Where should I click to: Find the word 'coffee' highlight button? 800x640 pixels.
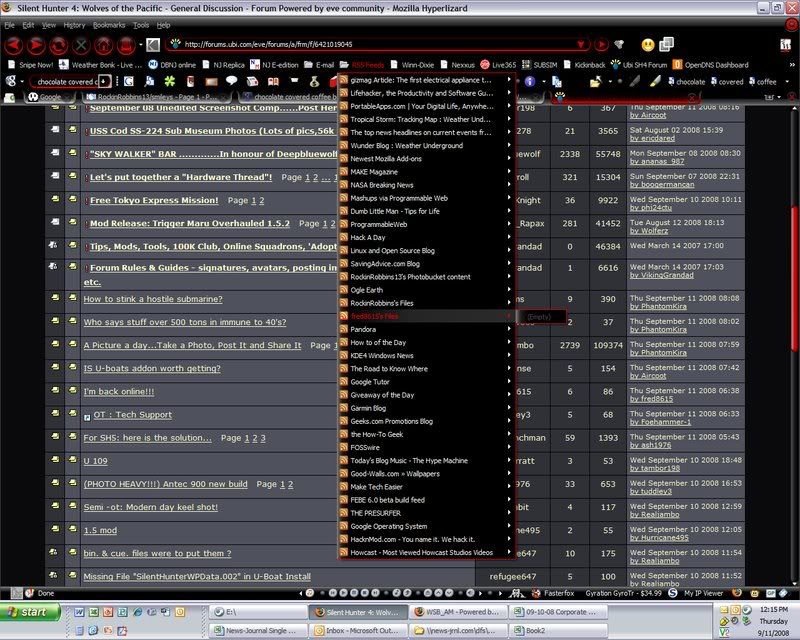[762, 82]
